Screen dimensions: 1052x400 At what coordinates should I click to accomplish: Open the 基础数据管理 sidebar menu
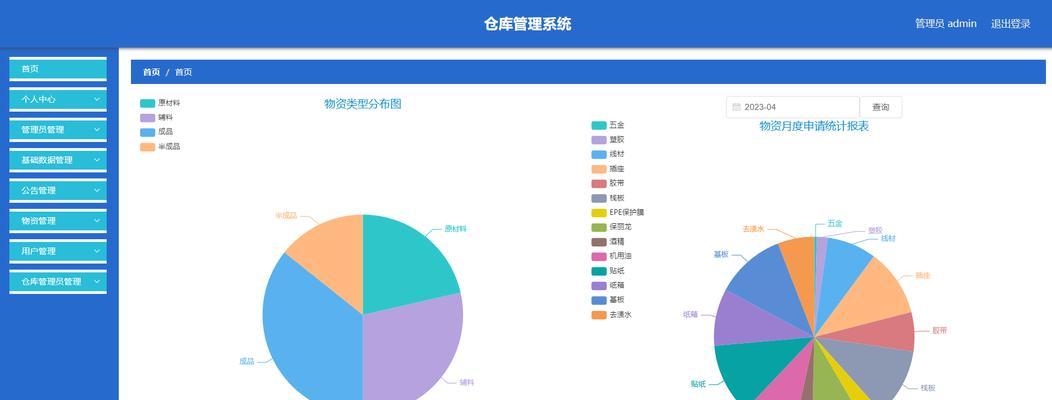tap(58, 160)
